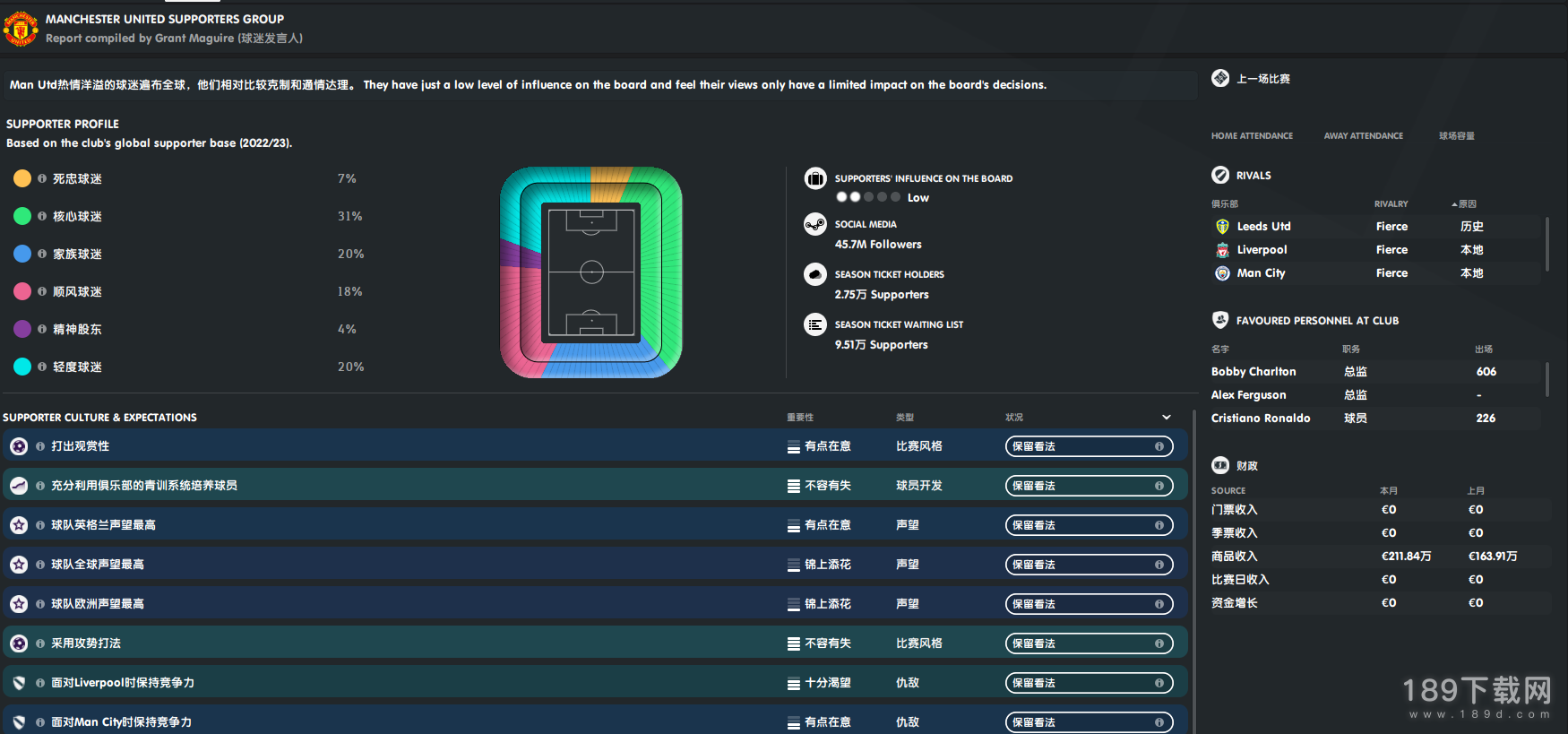
Task: Open Cristiano Ronaldo's profile
Action: 1261,419
